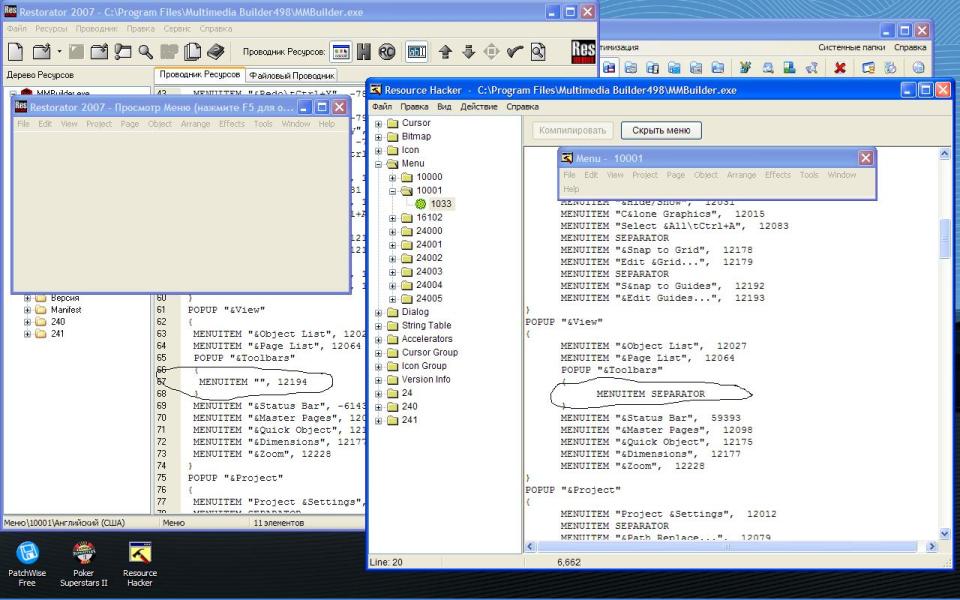Click the New file icon in Restorator toolbar

click(15, 52)
